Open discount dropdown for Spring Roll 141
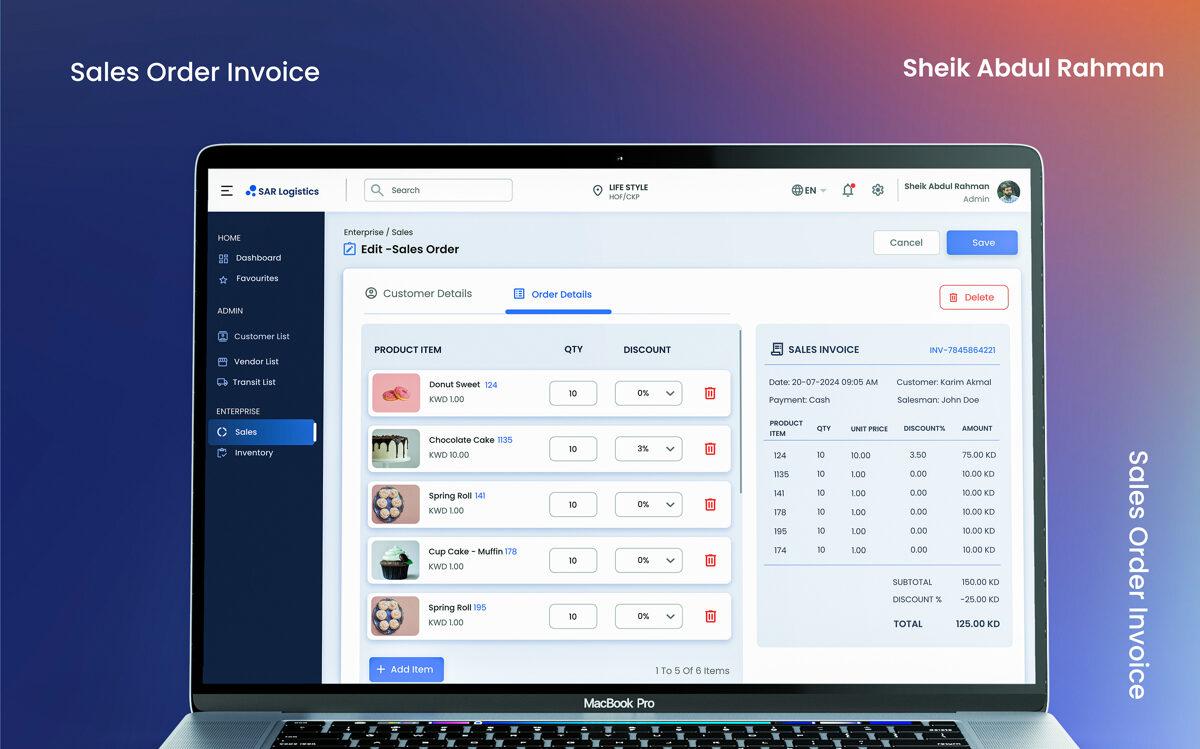The height and width of the screenshot is (749, 1200). pyautogui.click(x=648, y=505)
